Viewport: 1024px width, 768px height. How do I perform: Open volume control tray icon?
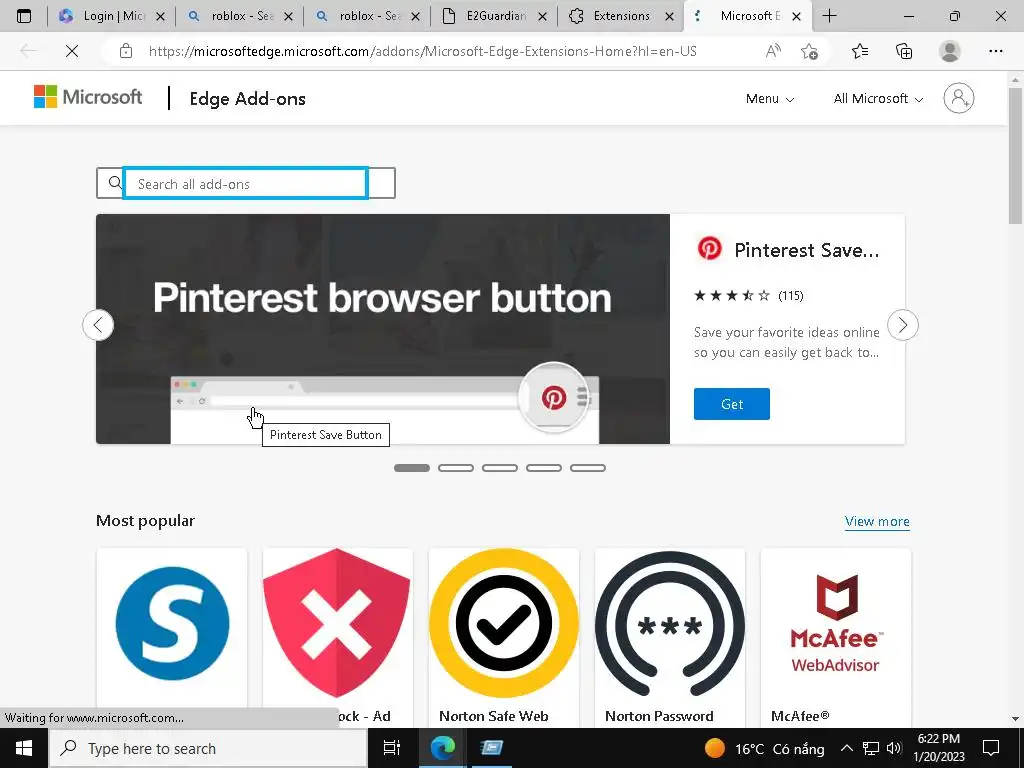(x=894, y=748)
